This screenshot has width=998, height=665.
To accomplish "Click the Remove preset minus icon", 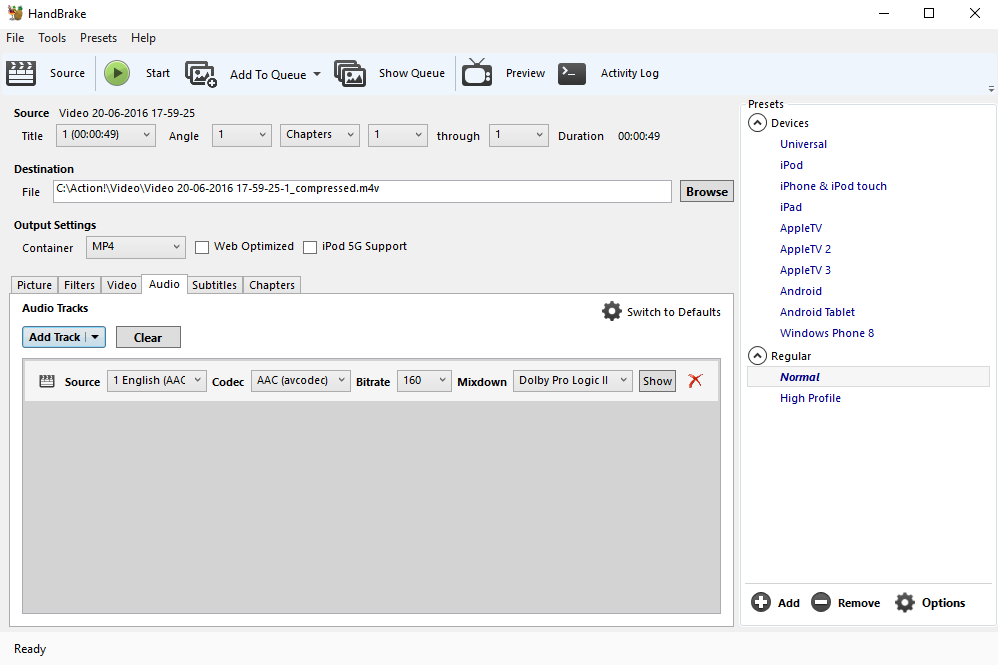I will [x=821, y=602].
